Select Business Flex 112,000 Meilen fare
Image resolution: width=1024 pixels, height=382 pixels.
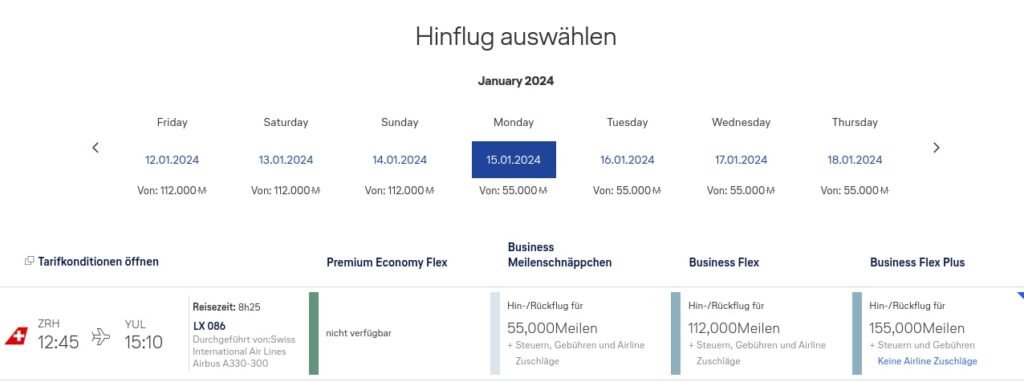(x=759, y=333)
